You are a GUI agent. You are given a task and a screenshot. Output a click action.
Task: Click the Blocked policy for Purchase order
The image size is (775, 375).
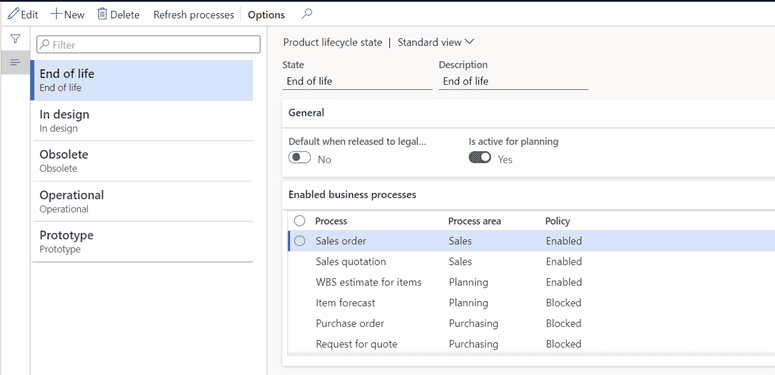[x=563, y=323]
